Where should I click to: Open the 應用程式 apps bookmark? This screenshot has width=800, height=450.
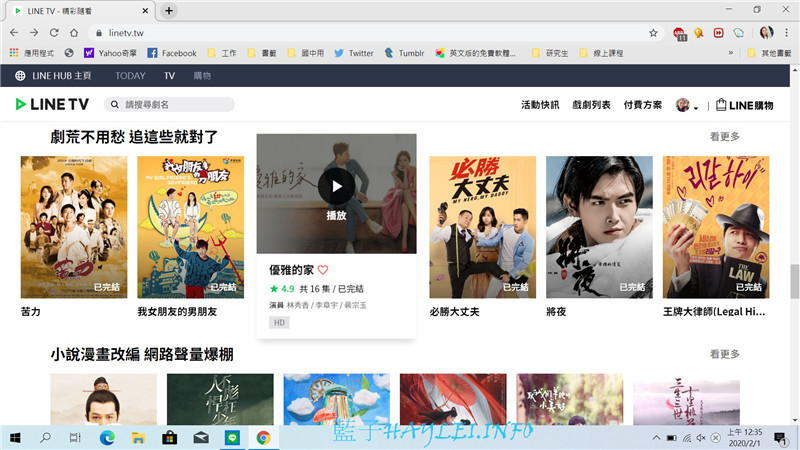click(32, 53)
